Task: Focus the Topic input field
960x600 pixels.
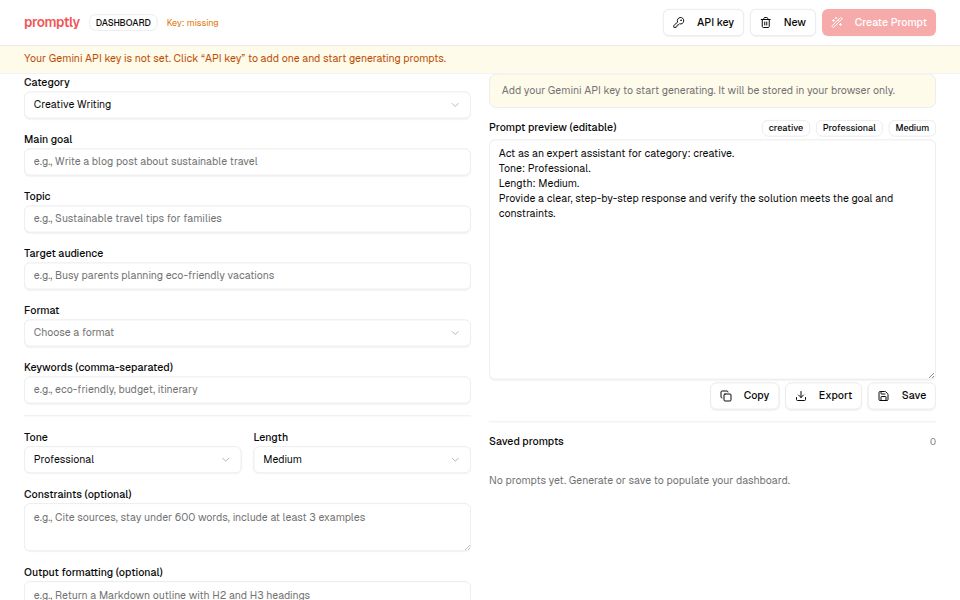Action: click(247, 219)
